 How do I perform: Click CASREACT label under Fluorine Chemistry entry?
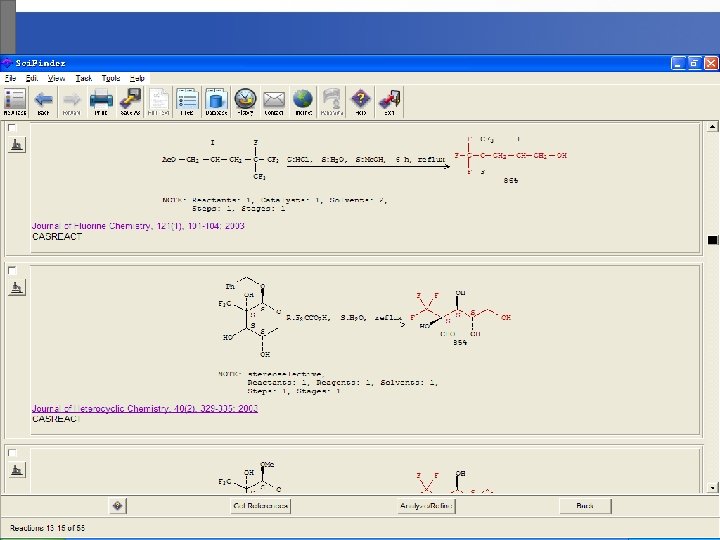(x=57, y=236)
